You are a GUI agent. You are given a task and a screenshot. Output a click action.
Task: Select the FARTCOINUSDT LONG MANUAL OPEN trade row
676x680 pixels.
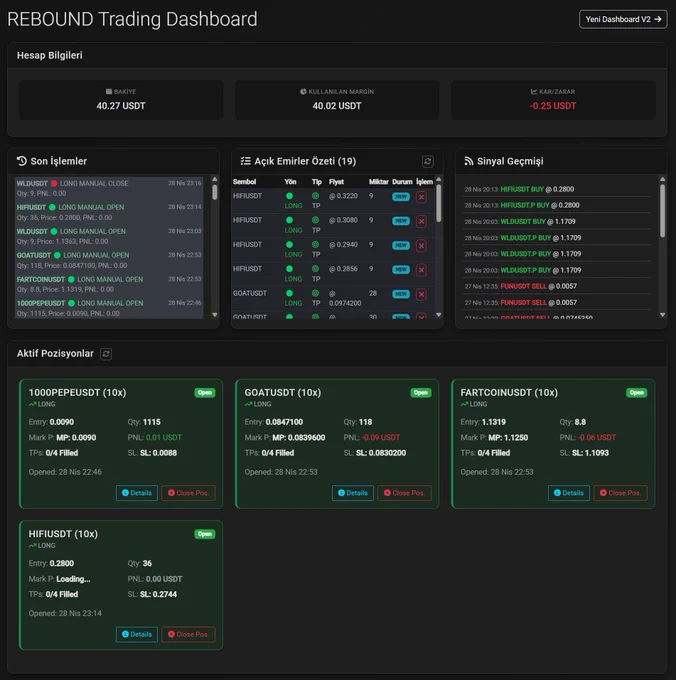point(109,284)
